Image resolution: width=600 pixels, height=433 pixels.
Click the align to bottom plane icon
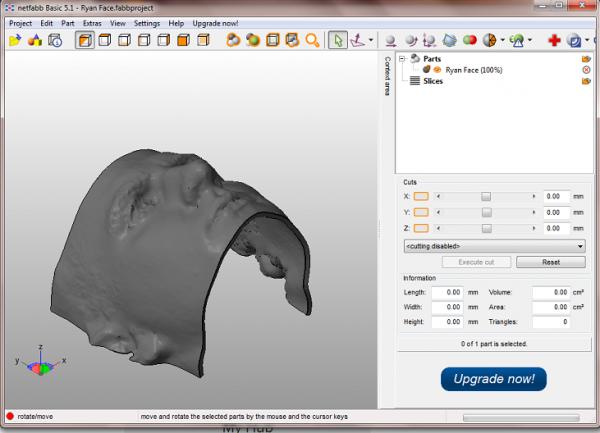tap(358, 40)
